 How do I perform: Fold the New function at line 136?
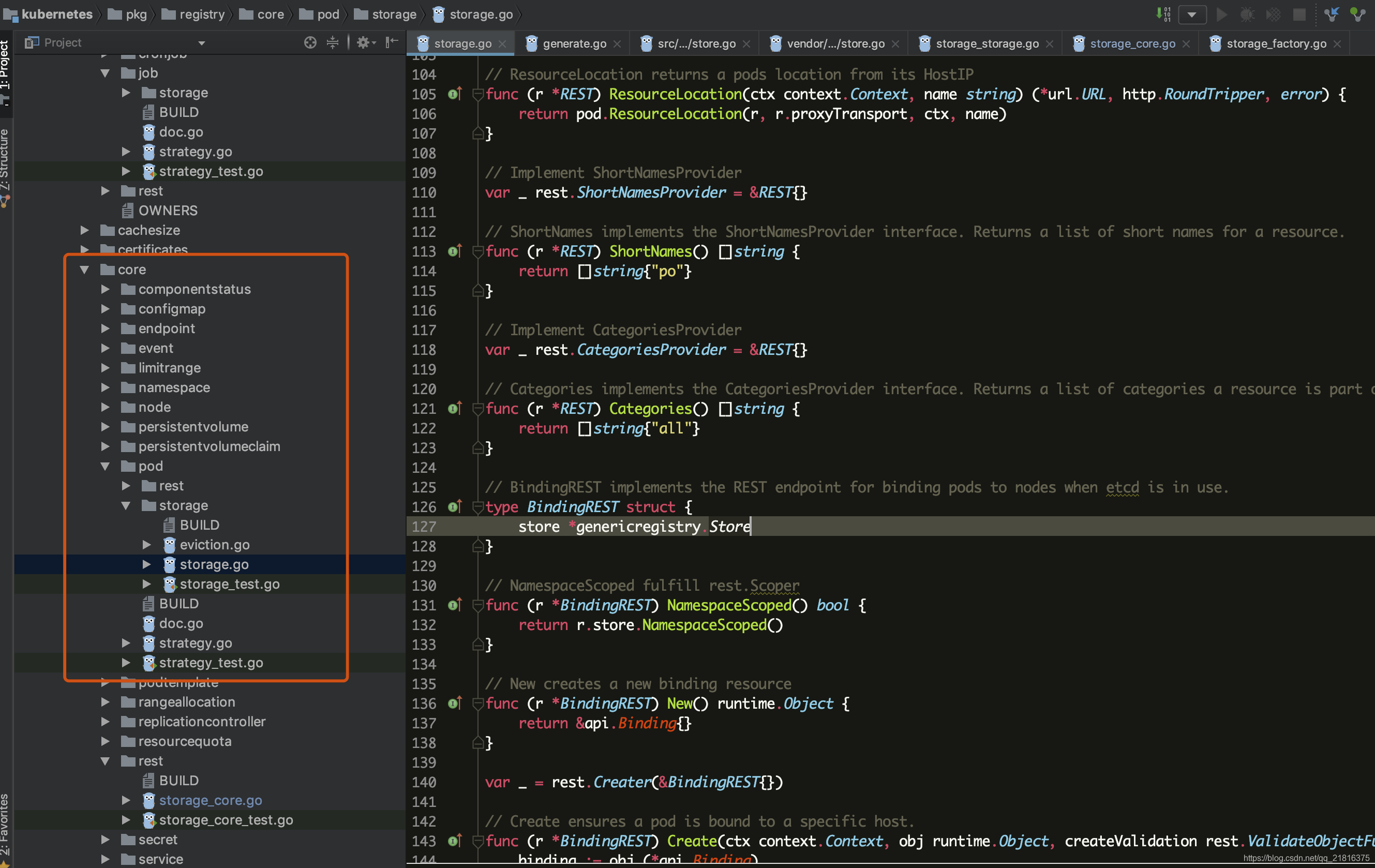click(x=478, y=704)
